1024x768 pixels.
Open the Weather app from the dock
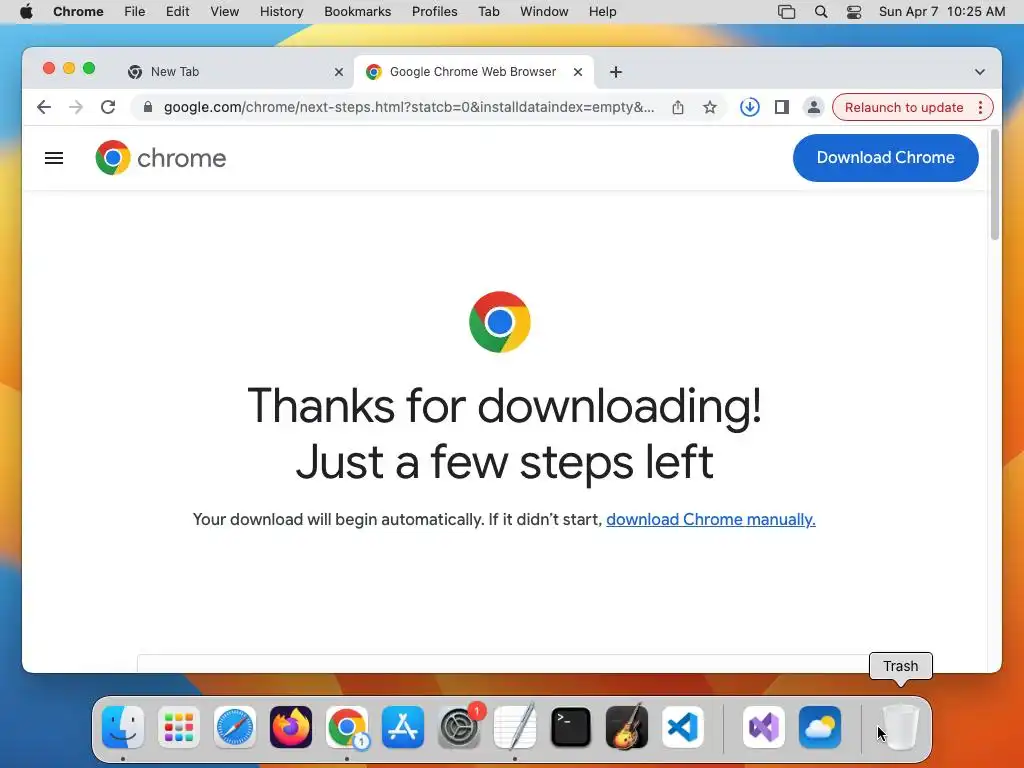(820, 727)
